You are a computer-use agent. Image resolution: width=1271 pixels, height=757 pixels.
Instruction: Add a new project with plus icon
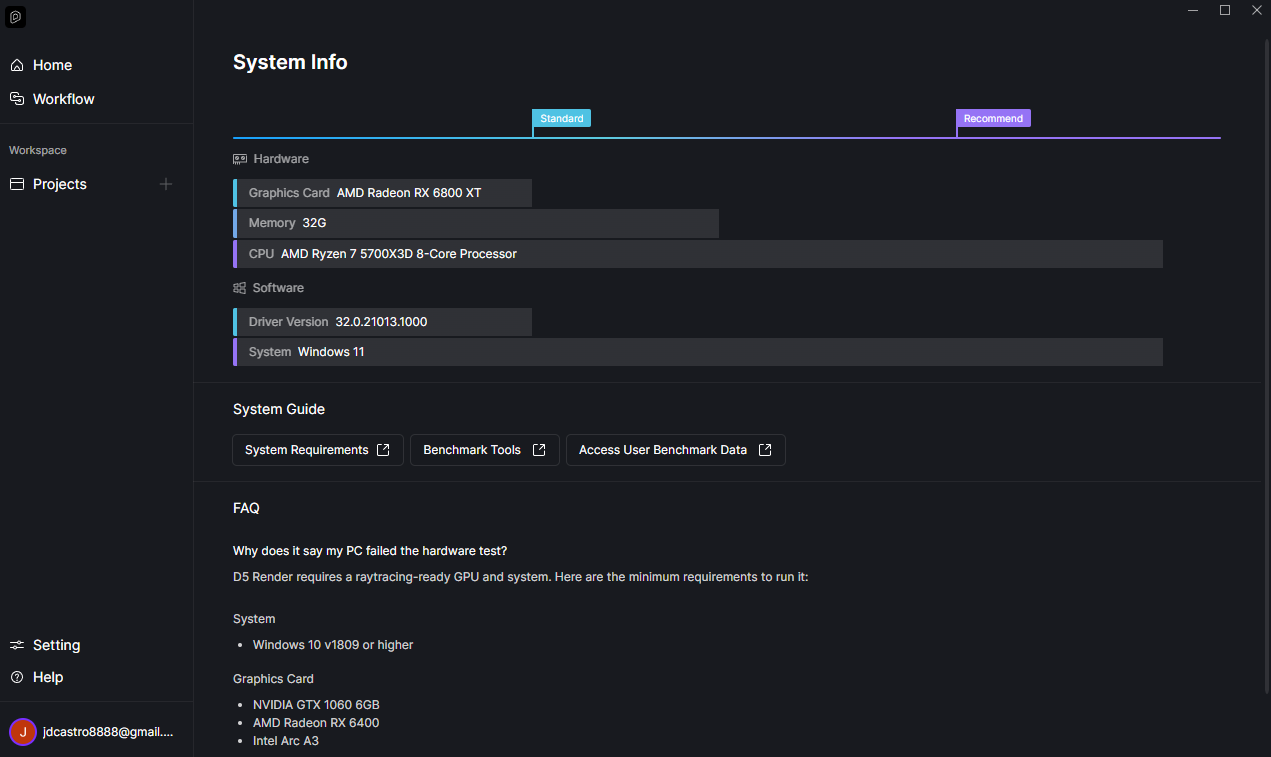[166, 184]
